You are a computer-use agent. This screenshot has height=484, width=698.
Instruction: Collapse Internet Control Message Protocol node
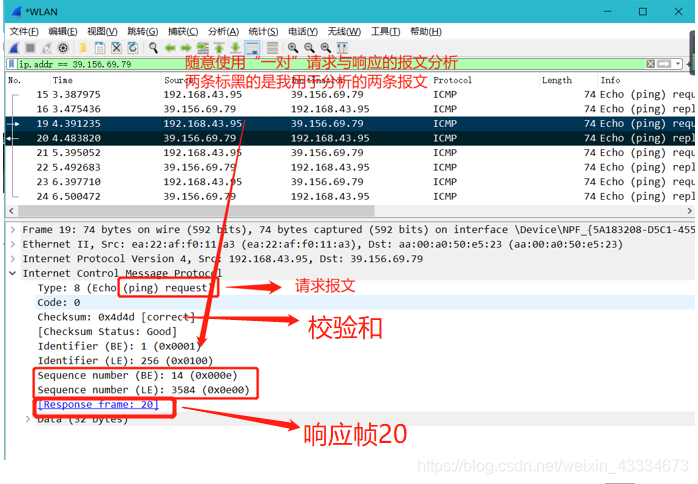(13, 273)
